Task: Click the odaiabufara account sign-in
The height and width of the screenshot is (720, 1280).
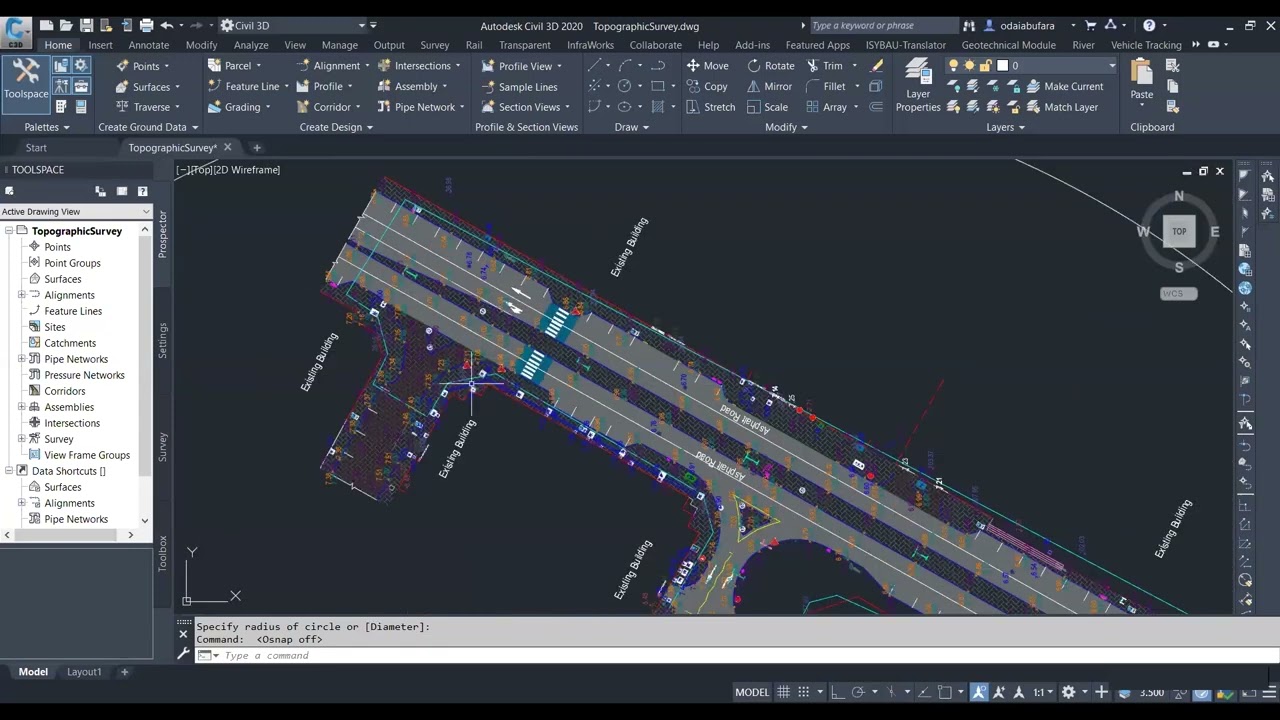Action: coord(1026,25)
